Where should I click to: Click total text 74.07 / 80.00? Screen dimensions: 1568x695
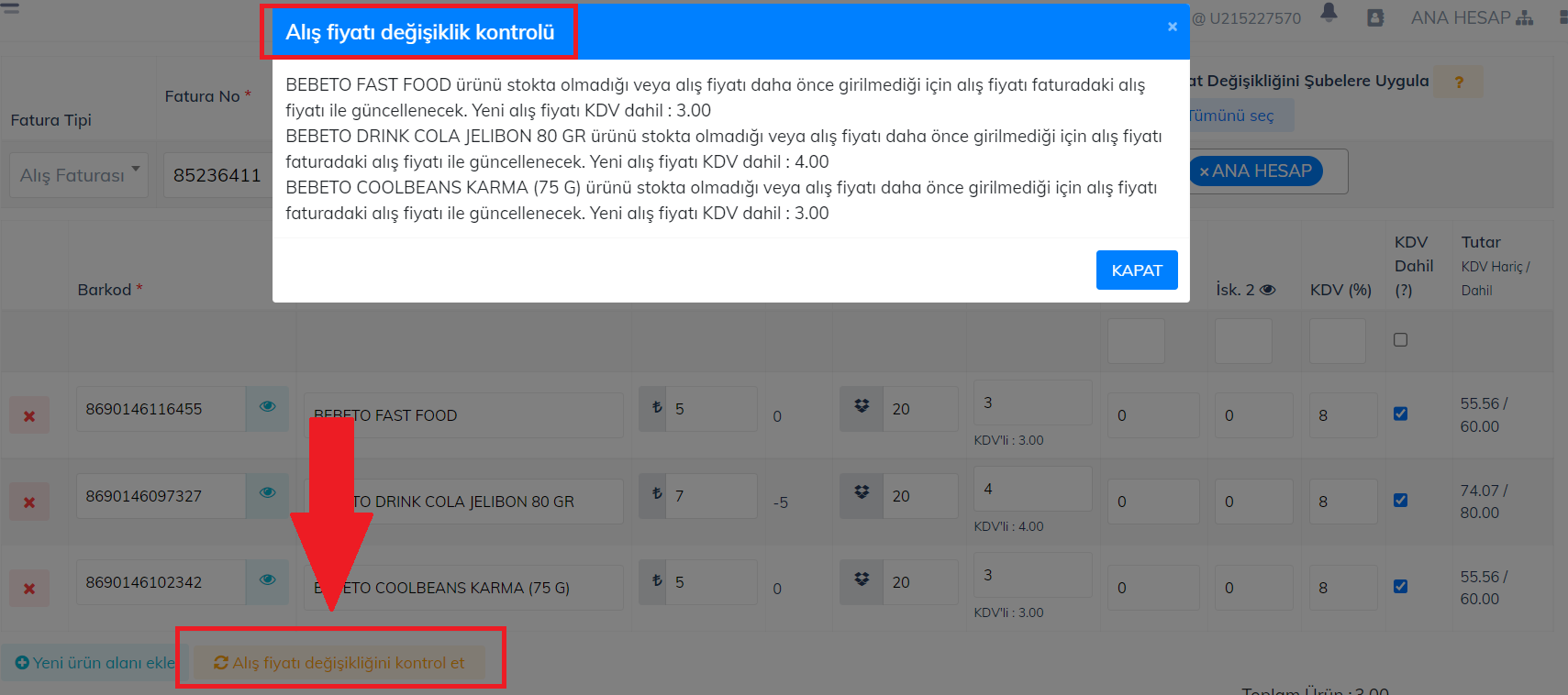pos(1484,502)
